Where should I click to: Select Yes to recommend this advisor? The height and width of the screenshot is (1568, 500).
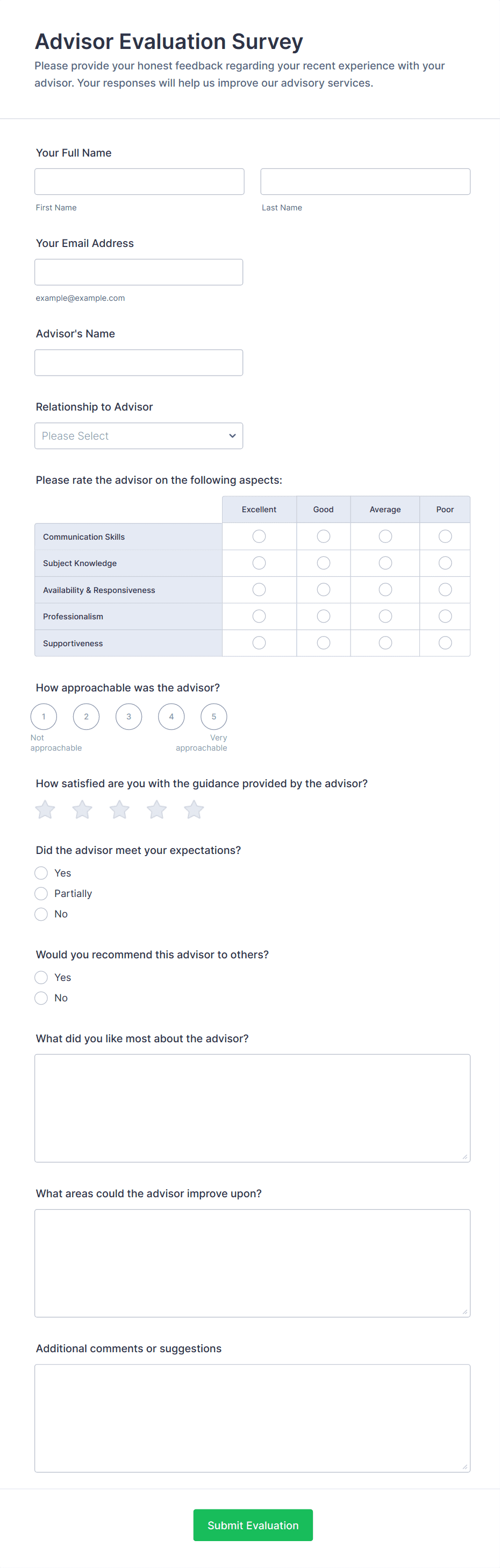[x=41, y=978]
